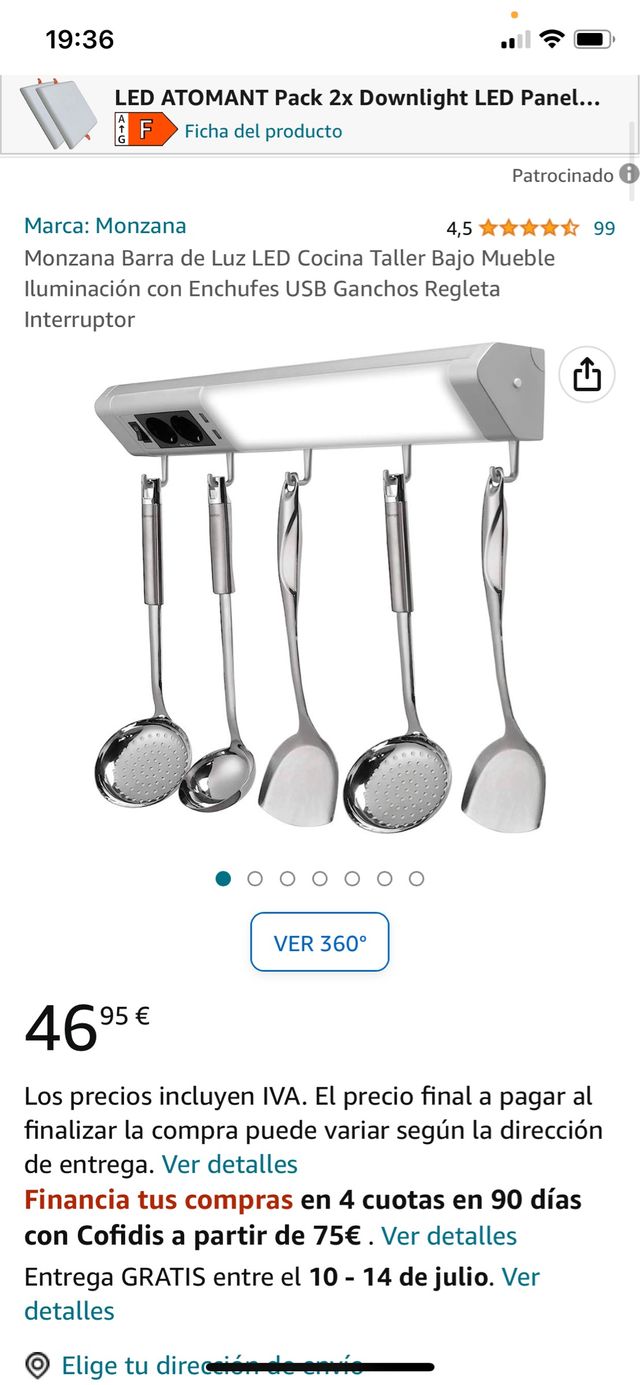Tap the star rating icons

tap(529, 228)
